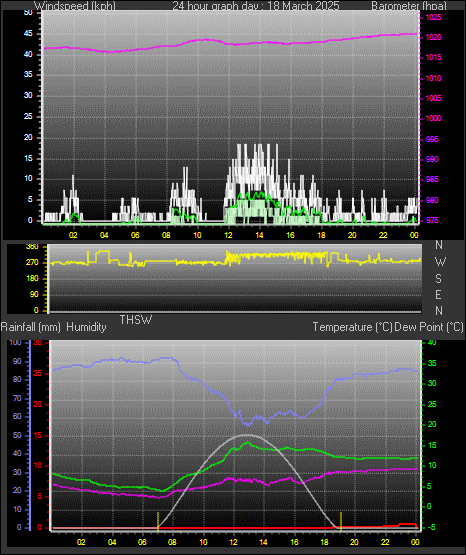Click the 'THSW' label
Image resolution: width=466 pixels, height=555 pixels.
136,320
